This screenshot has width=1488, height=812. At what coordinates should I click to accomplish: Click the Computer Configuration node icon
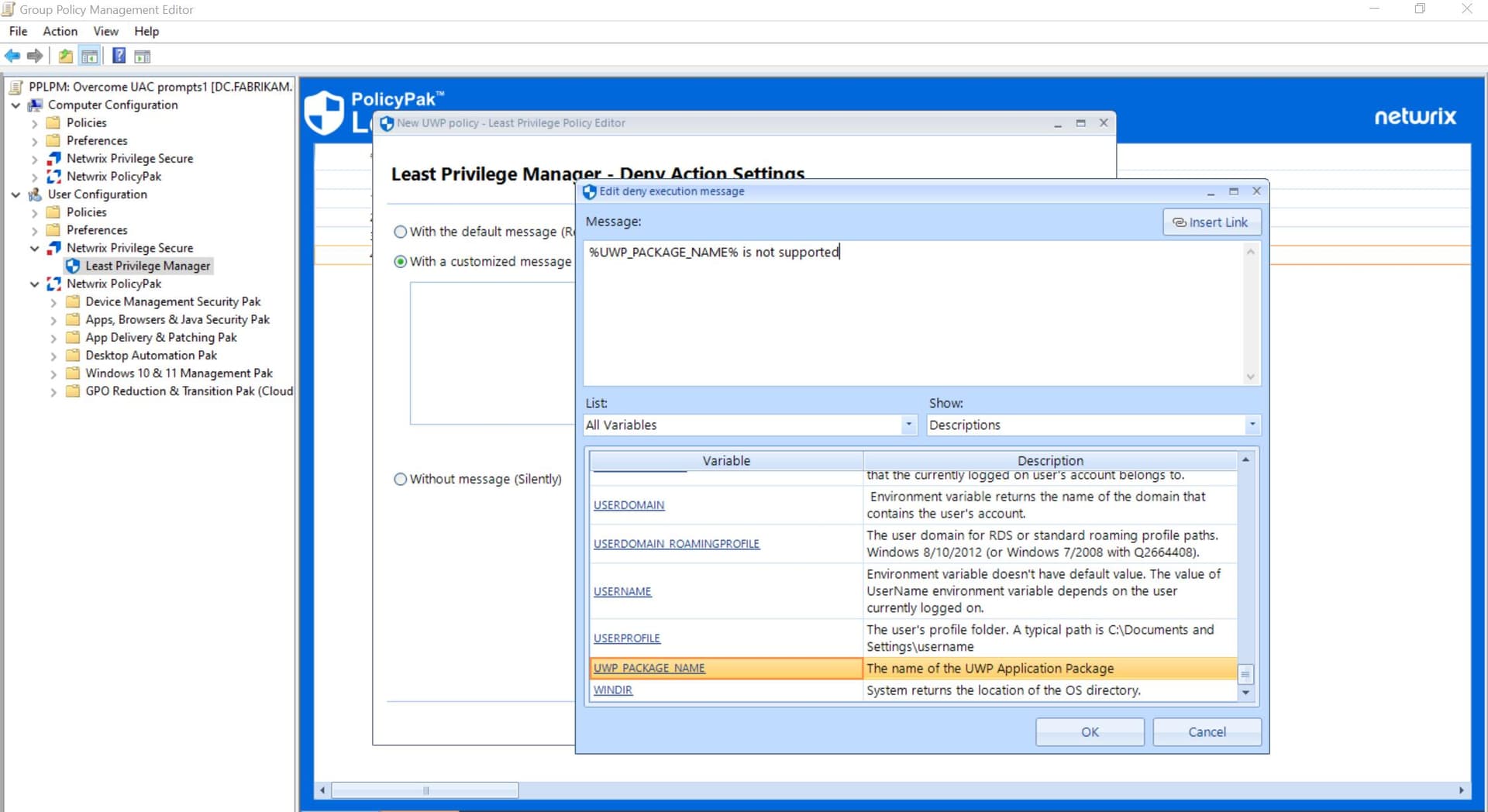pyautogui.click(x=35, y=105)
